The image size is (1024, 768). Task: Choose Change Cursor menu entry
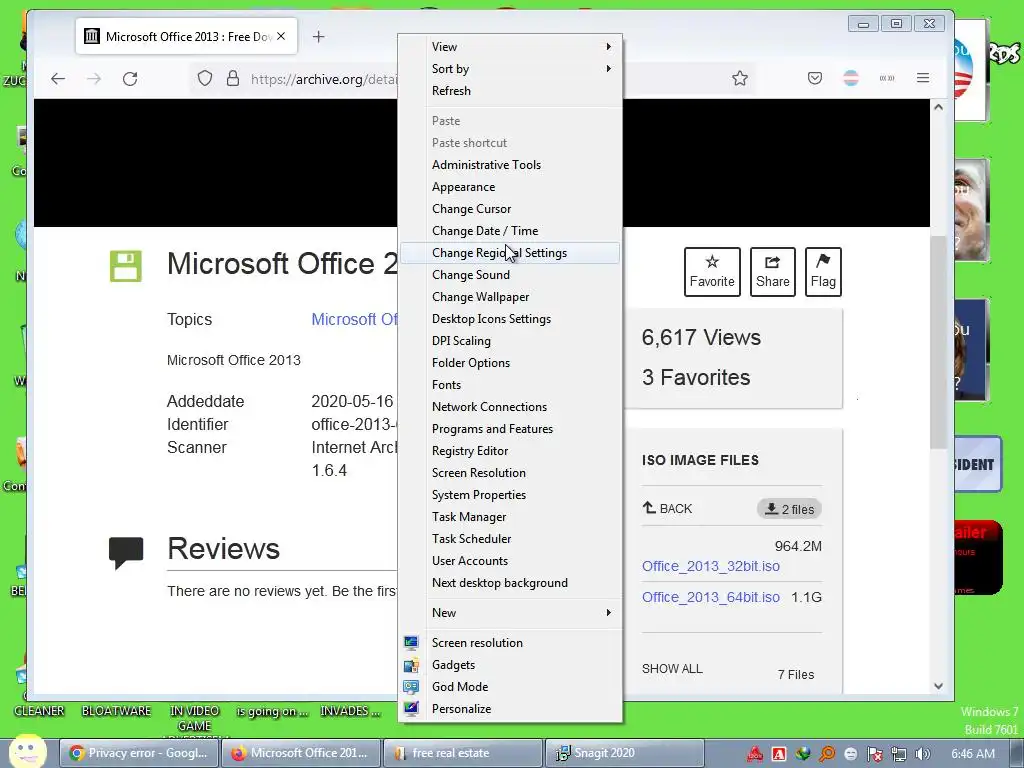509,209
